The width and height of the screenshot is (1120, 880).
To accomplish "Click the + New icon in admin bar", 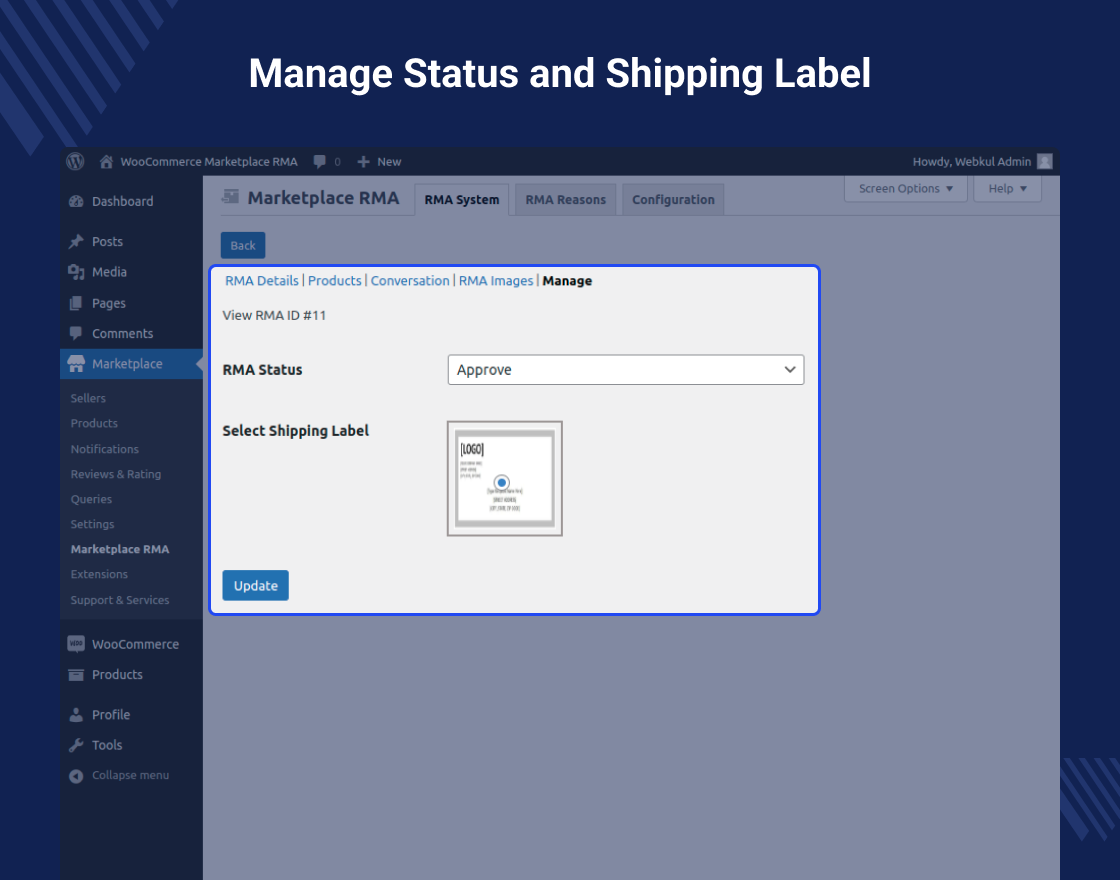I will pos(362,161).
